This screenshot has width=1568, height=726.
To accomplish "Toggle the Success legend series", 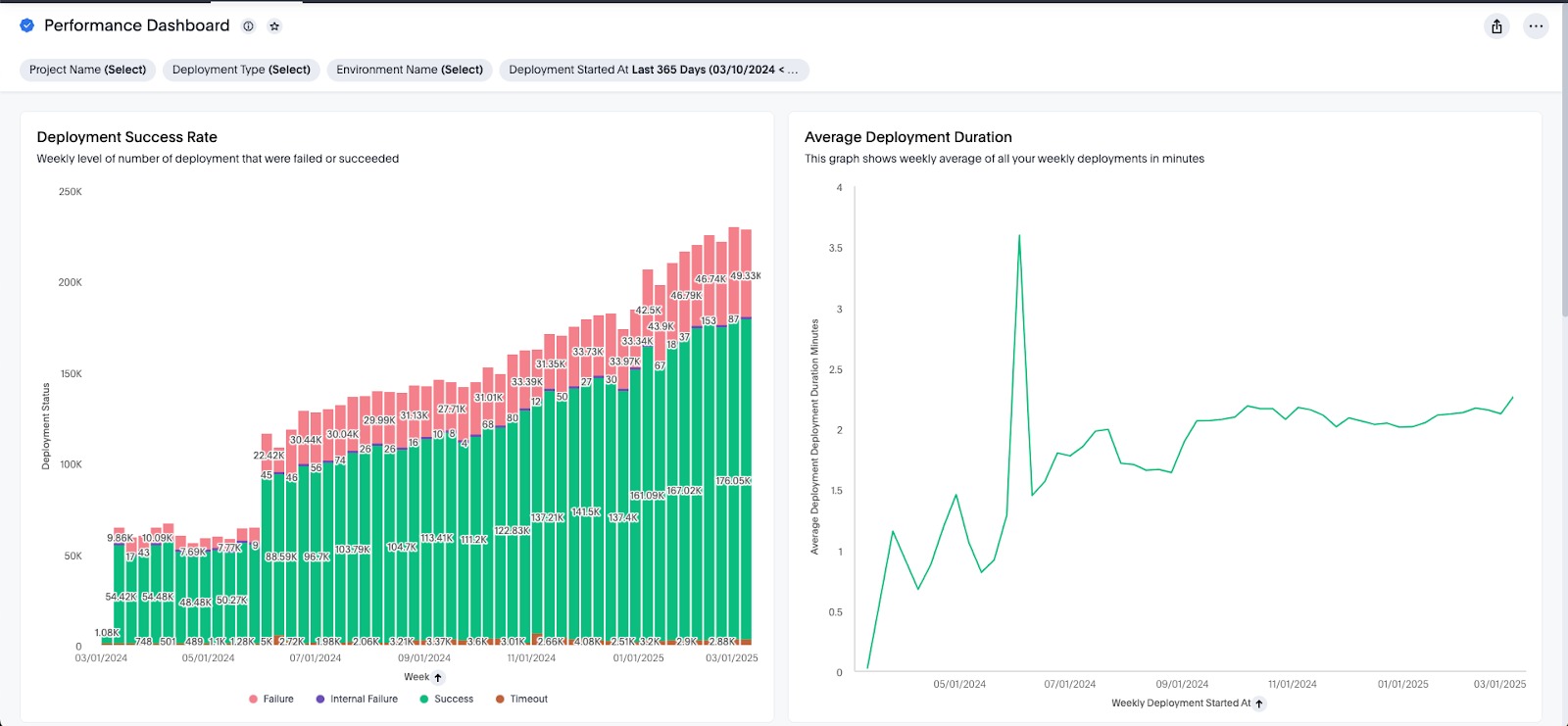I will tap(447, 700).
